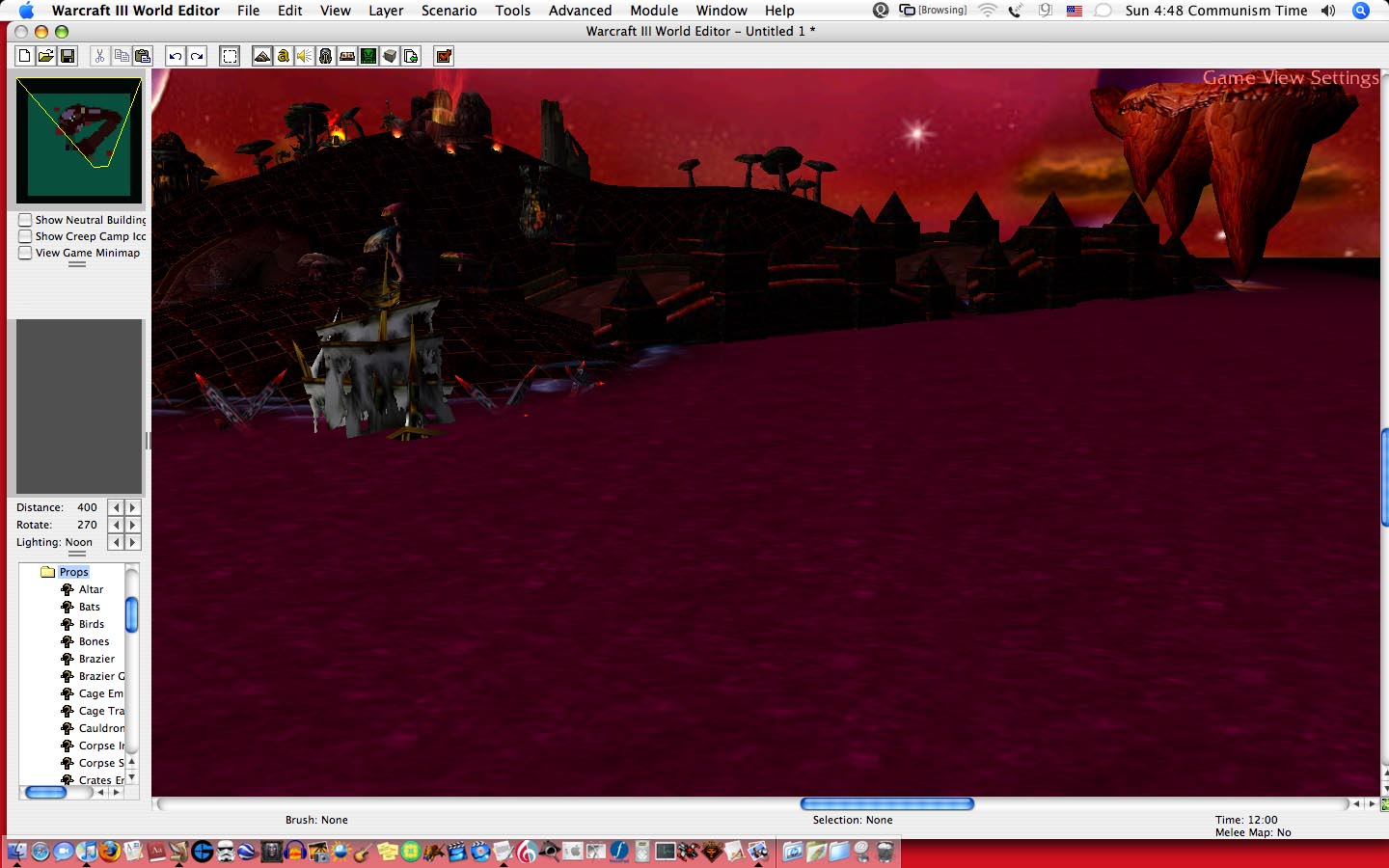Open the Trigger Editor icon
Image resolution: width=1389 pixels, height=868 pixels.
(x=283, y=56)
